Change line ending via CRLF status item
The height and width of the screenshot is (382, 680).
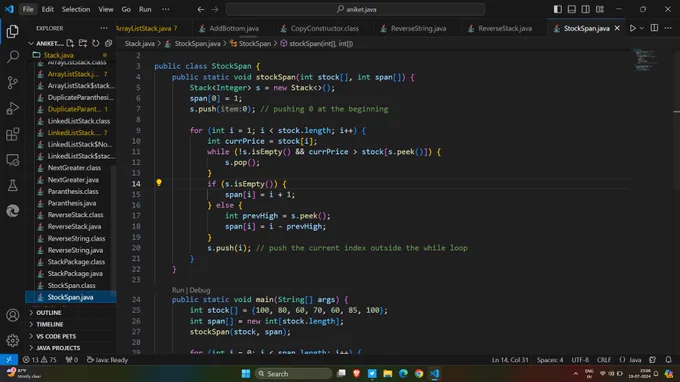click(604, 359)
